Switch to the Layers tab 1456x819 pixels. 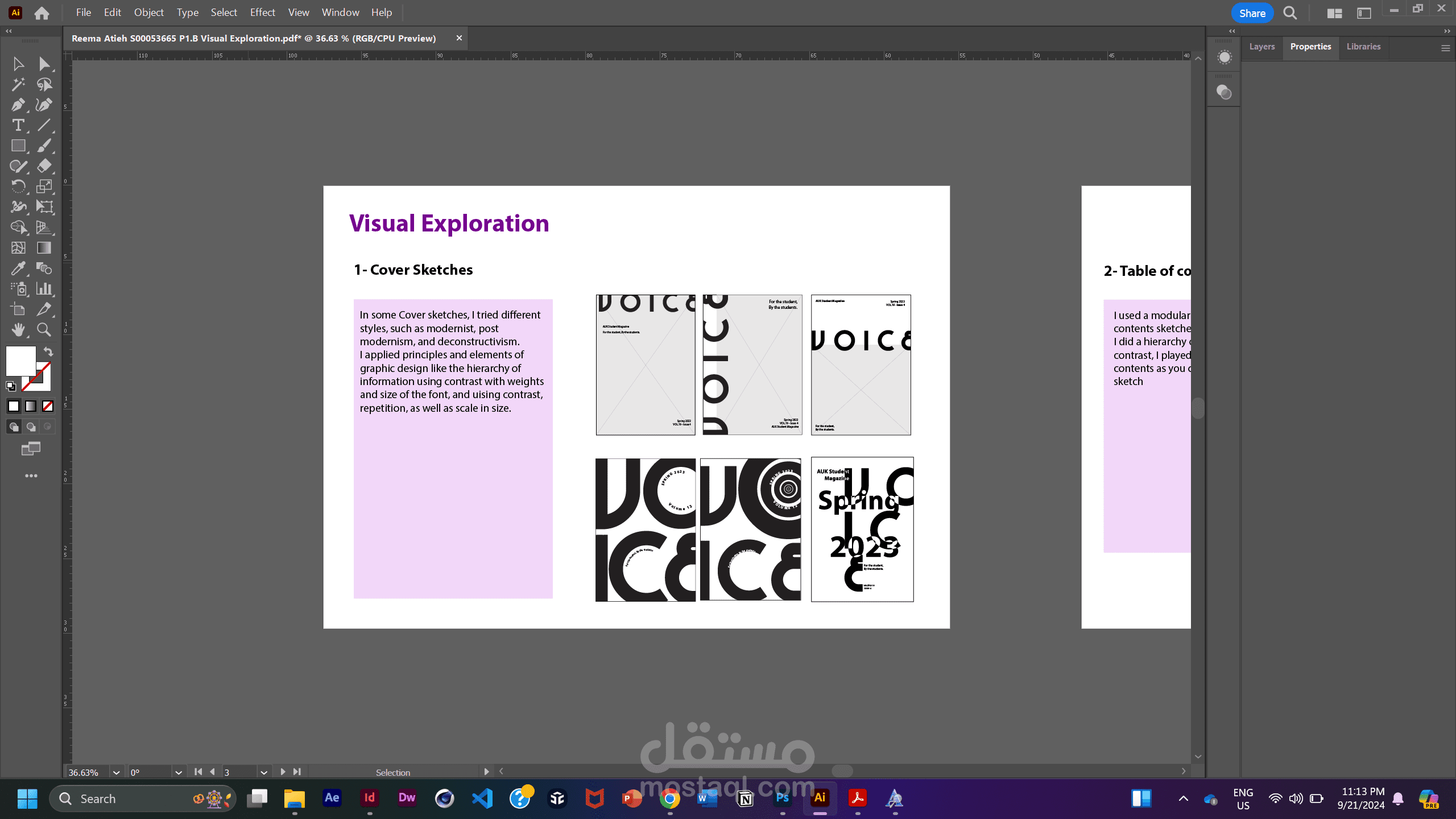coord(1261,47)
